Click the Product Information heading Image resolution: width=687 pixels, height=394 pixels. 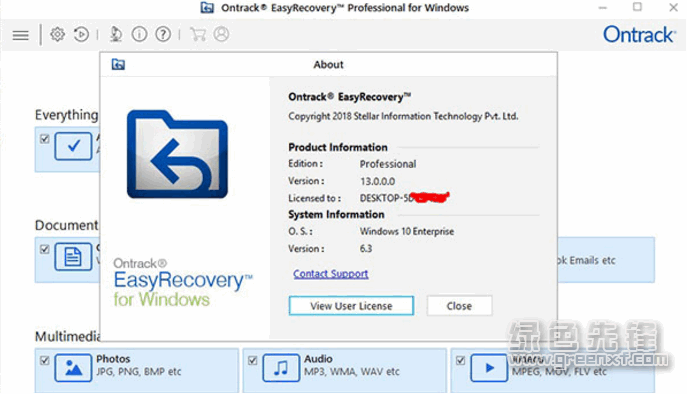click(338, 147)
